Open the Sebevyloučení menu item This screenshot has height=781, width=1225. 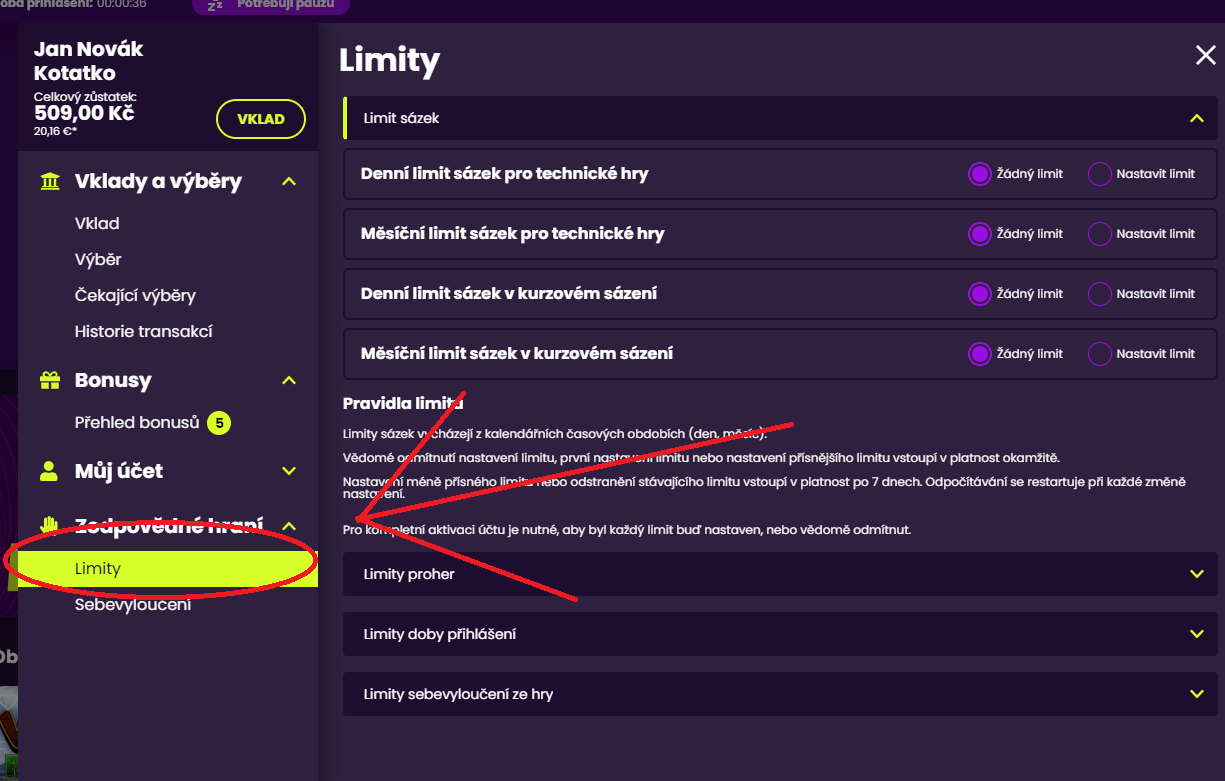(132, 605)
